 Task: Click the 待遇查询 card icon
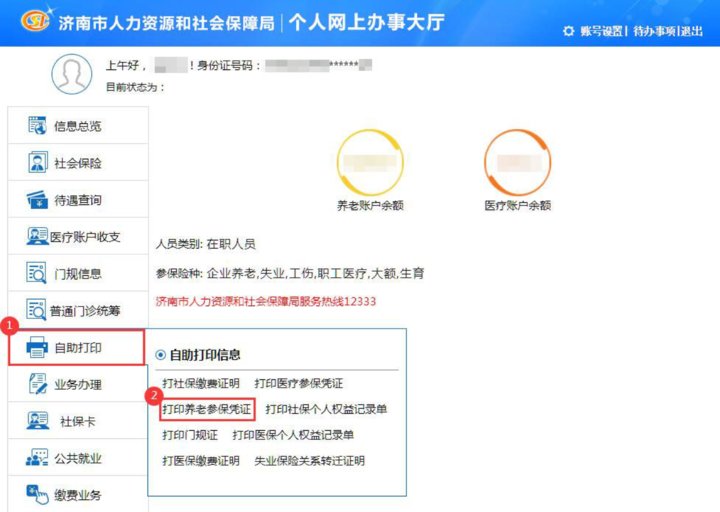click(x=37, y=200)
